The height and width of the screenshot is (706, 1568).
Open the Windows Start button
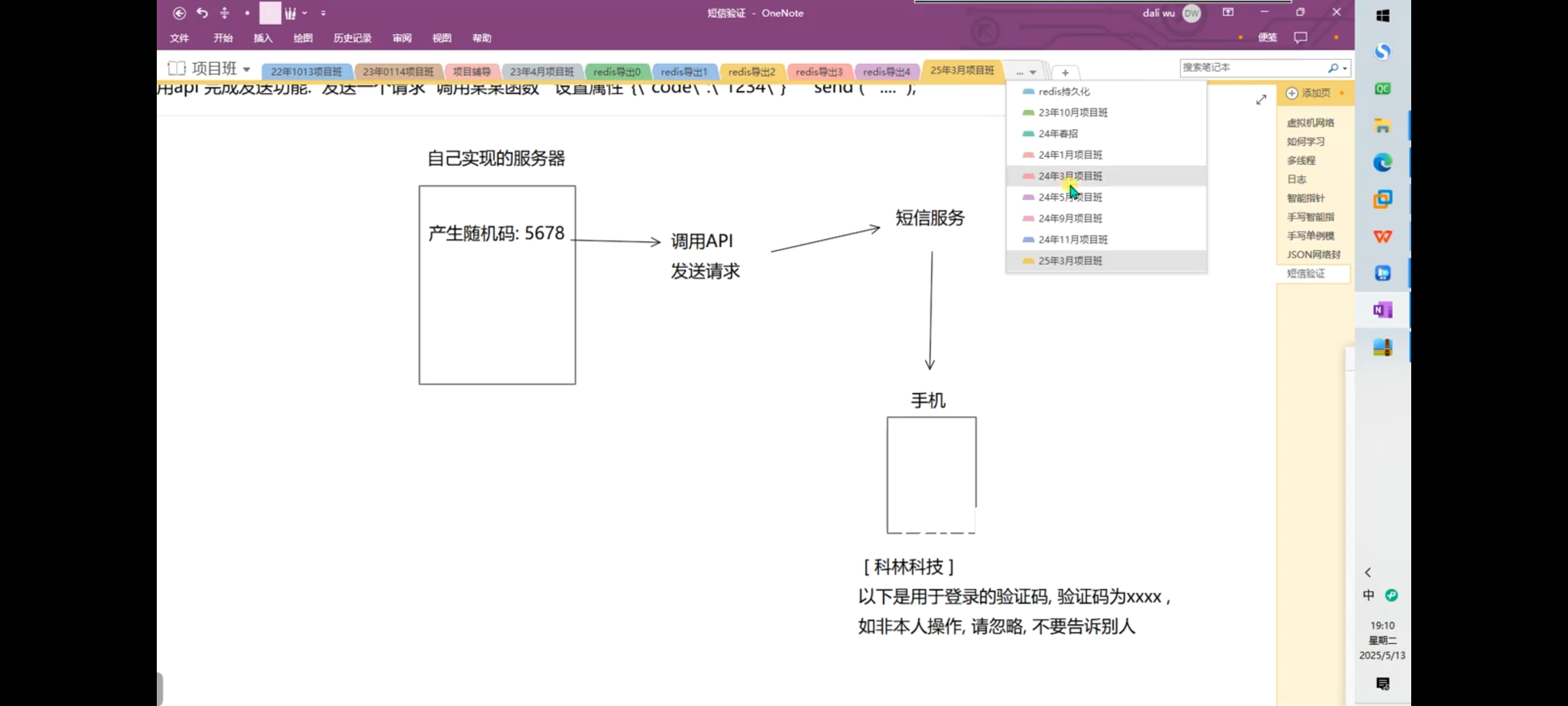(1382, 16)
